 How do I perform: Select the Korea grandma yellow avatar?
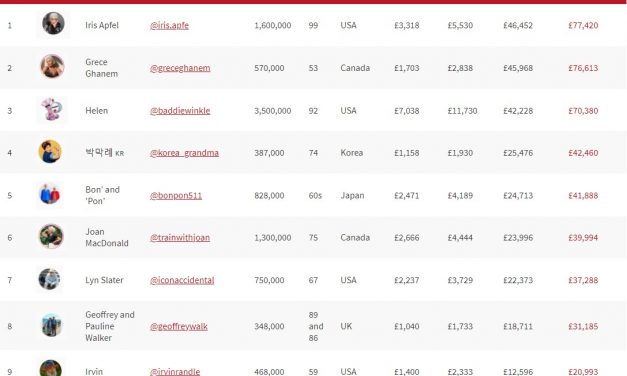50,151
